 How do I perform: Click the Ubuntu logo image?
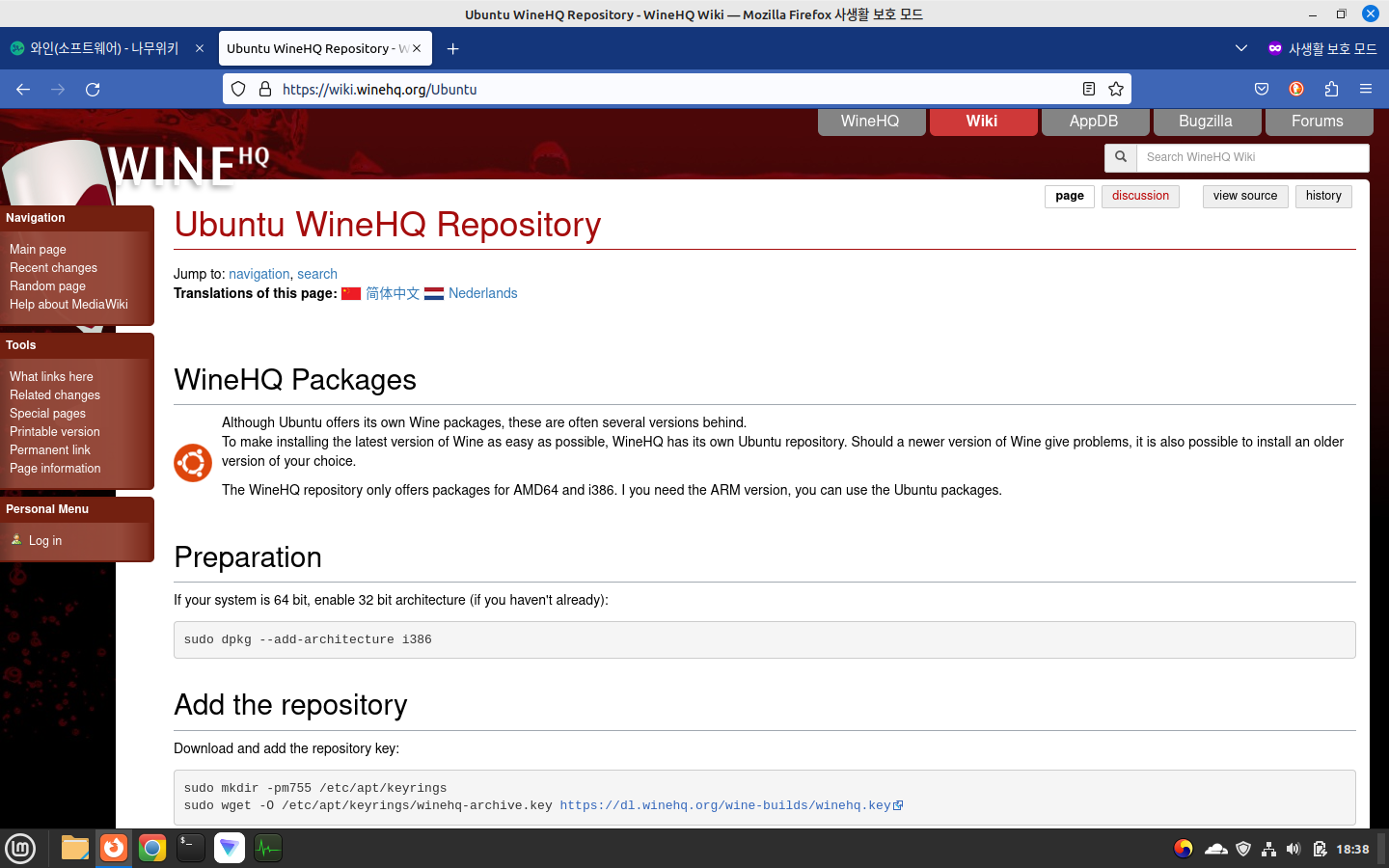pos(193,463)
